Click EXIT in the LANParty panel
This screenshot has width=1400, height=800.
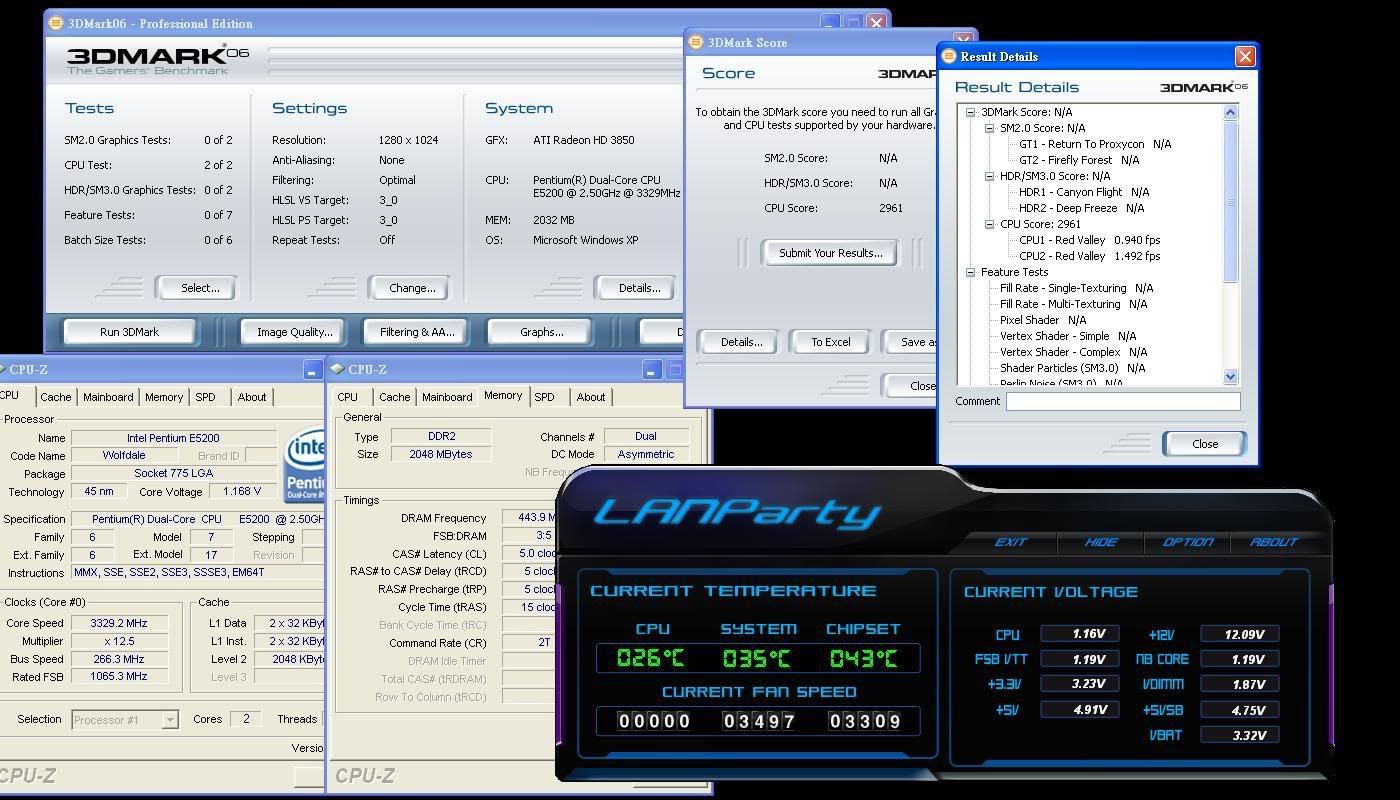(1011, 542)
